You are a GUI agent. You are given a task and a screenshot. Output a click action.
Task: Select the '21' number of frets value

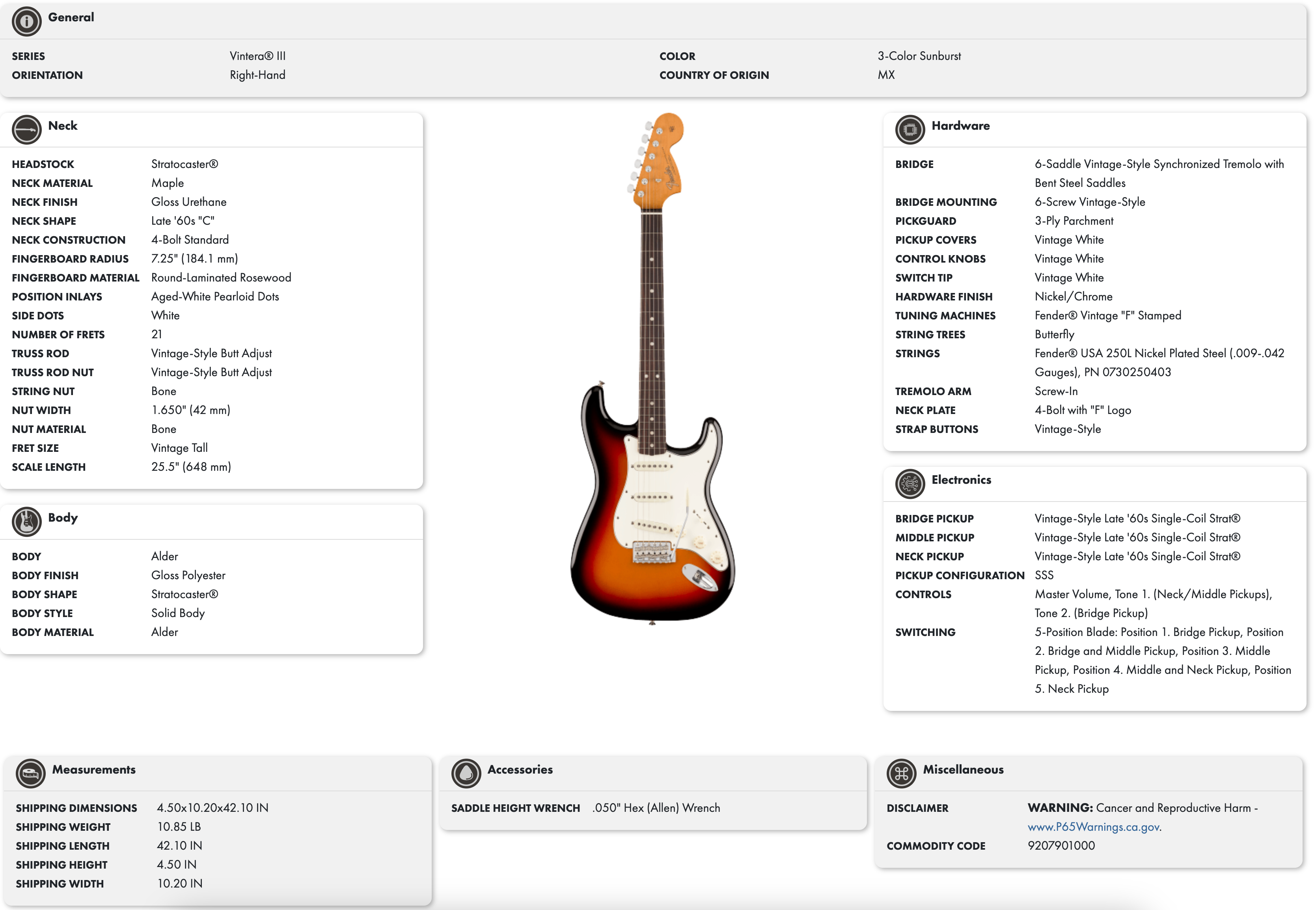(x=156, y=334)
